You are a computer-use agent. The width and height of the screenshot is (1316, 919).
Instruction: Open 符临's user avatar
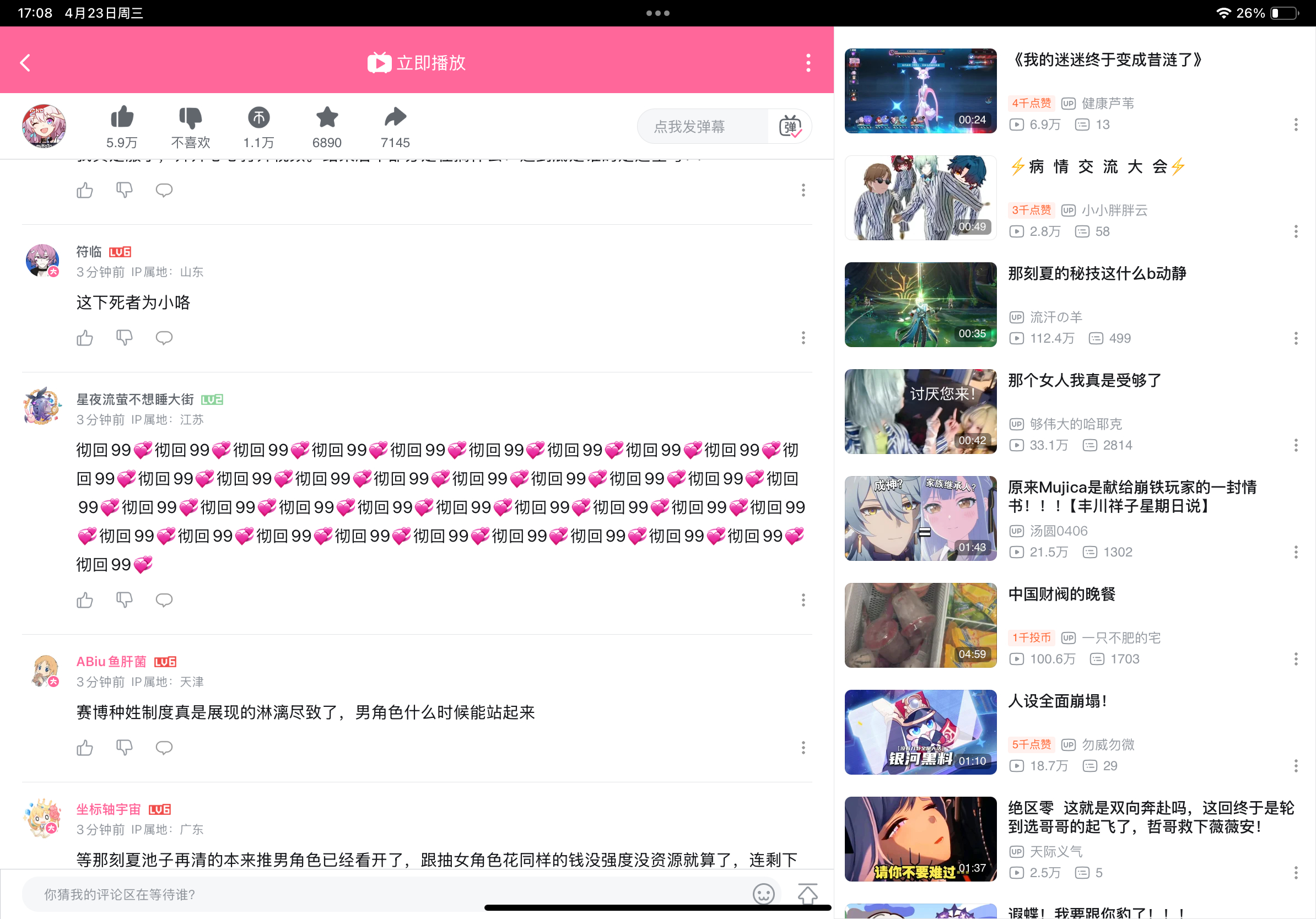tap(43, 261)
